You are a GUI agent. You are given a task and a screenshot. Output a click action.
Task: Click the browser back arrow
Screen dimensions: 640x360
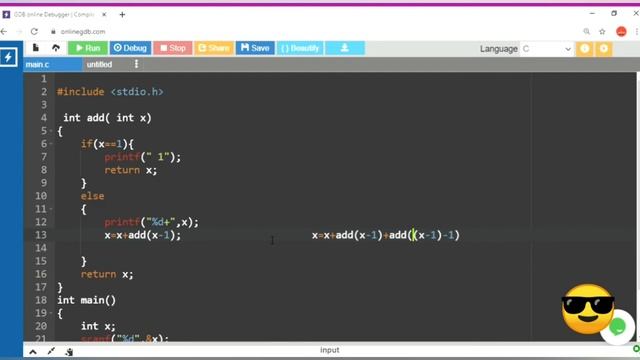tap(4, 31)
